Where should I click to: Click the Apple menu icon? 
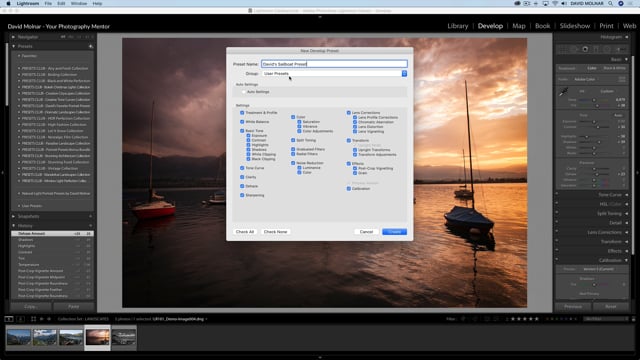pyautogui.click(x=8, y=3)
